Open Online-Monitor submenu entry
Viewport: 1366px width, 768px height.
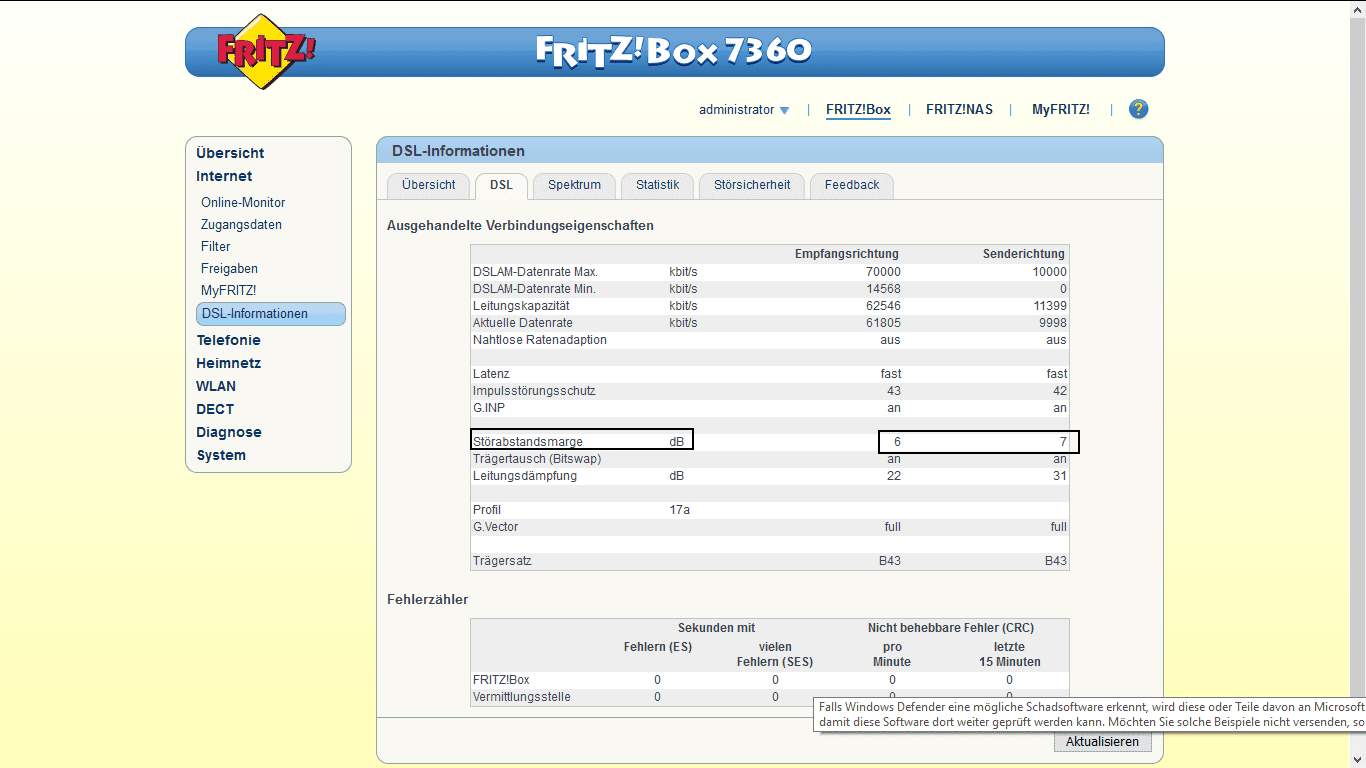point(243,202)
